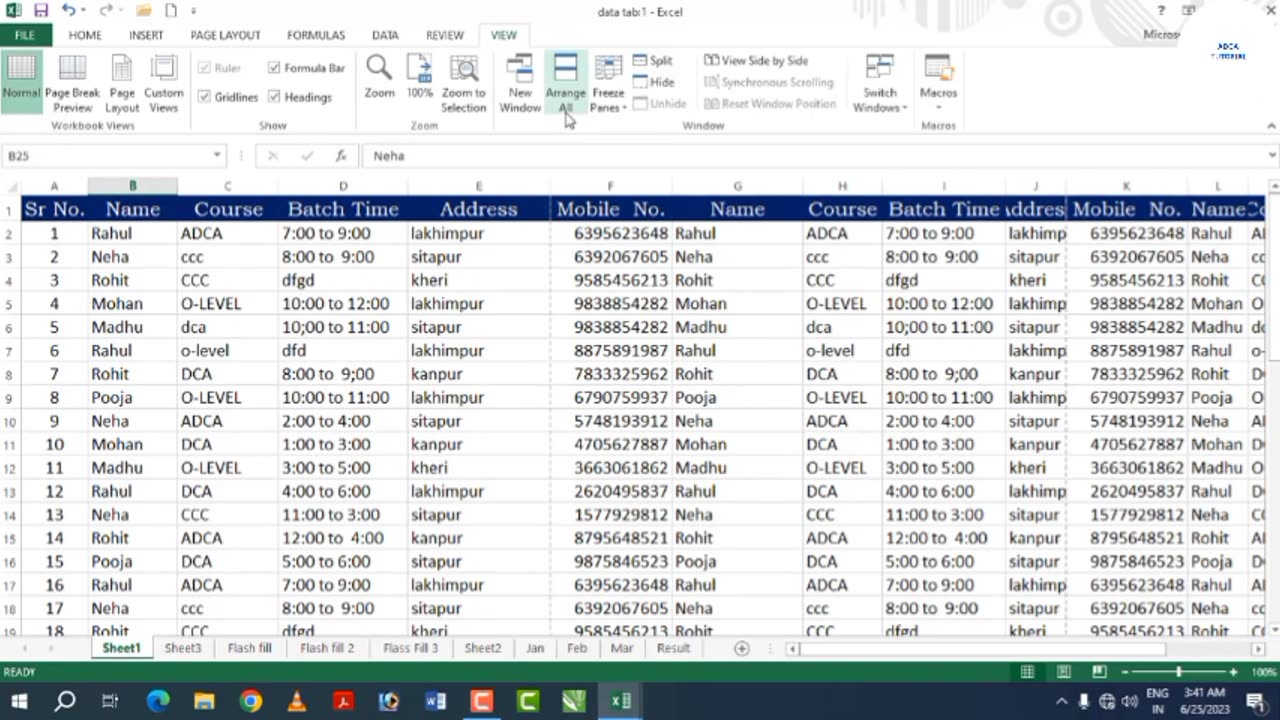Switch to Page Break Preview
The height and width of the screenshot is (720, 1280).
click(x=72, y=83)
